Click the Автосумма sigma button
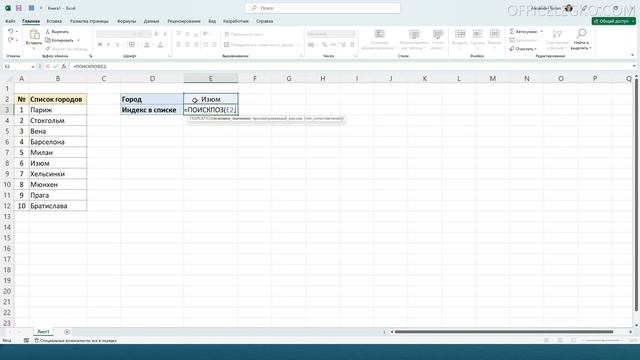The width and height of the screenshot is (640, 360). [x=523, y=31]
